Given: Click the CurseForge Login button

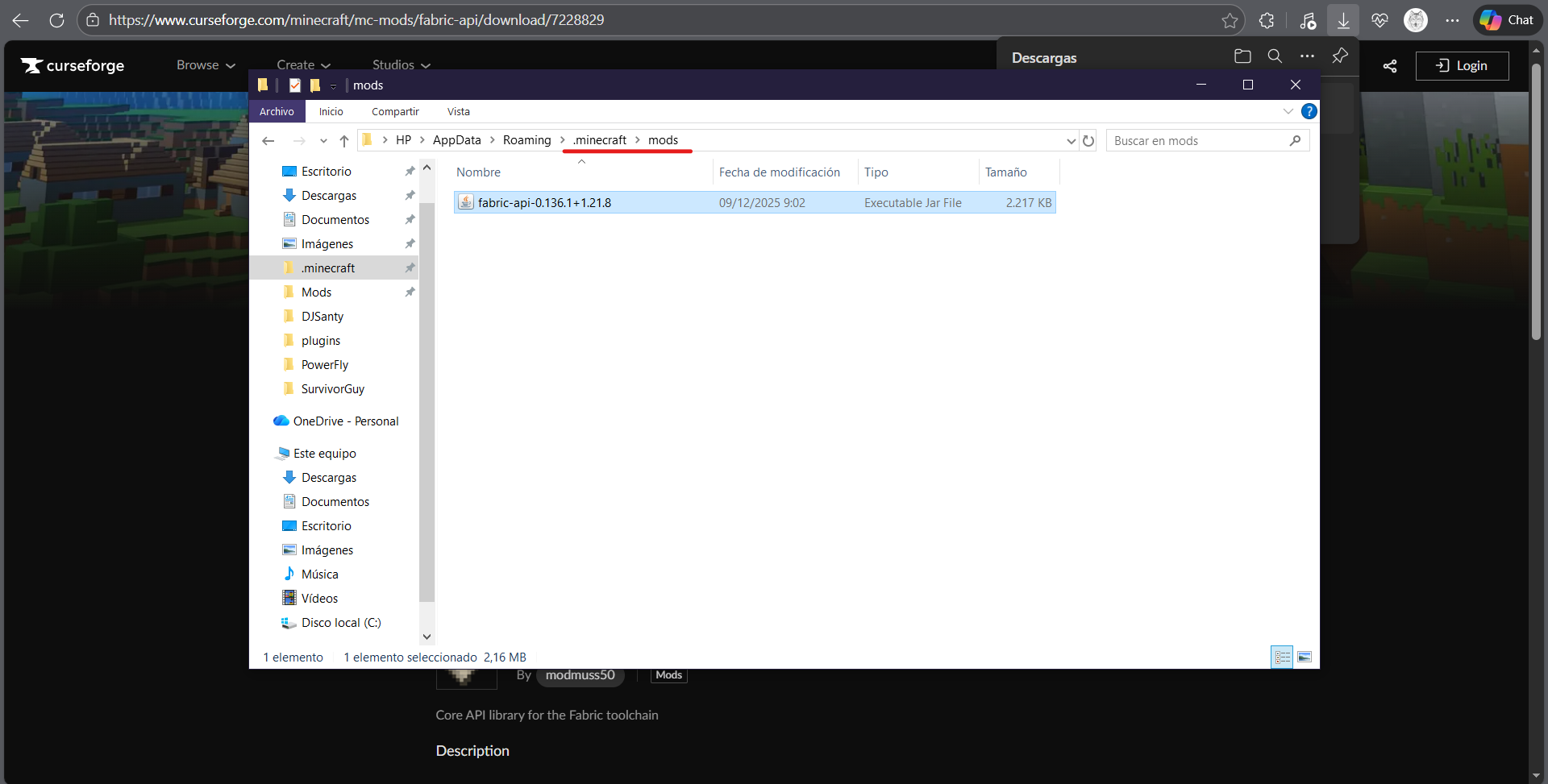Looking at the screenshot, I should tap(1462, 66).
